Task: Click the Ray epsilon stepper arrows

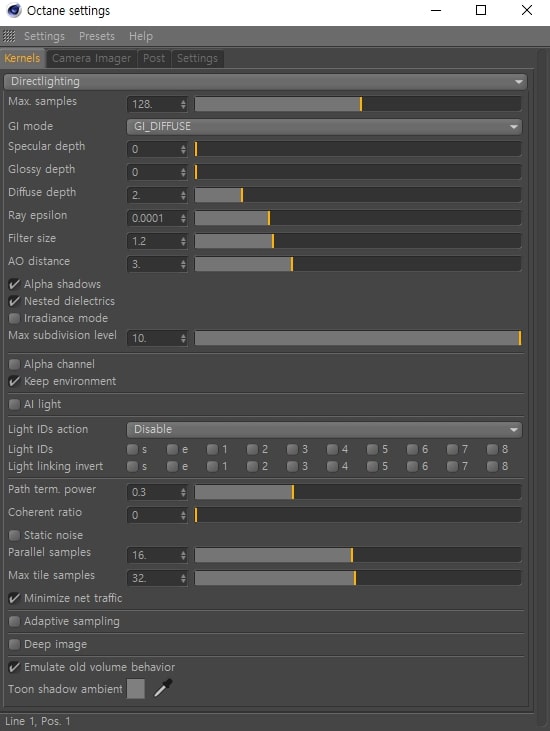Action: pyautogui.click(x=183, y=218)
